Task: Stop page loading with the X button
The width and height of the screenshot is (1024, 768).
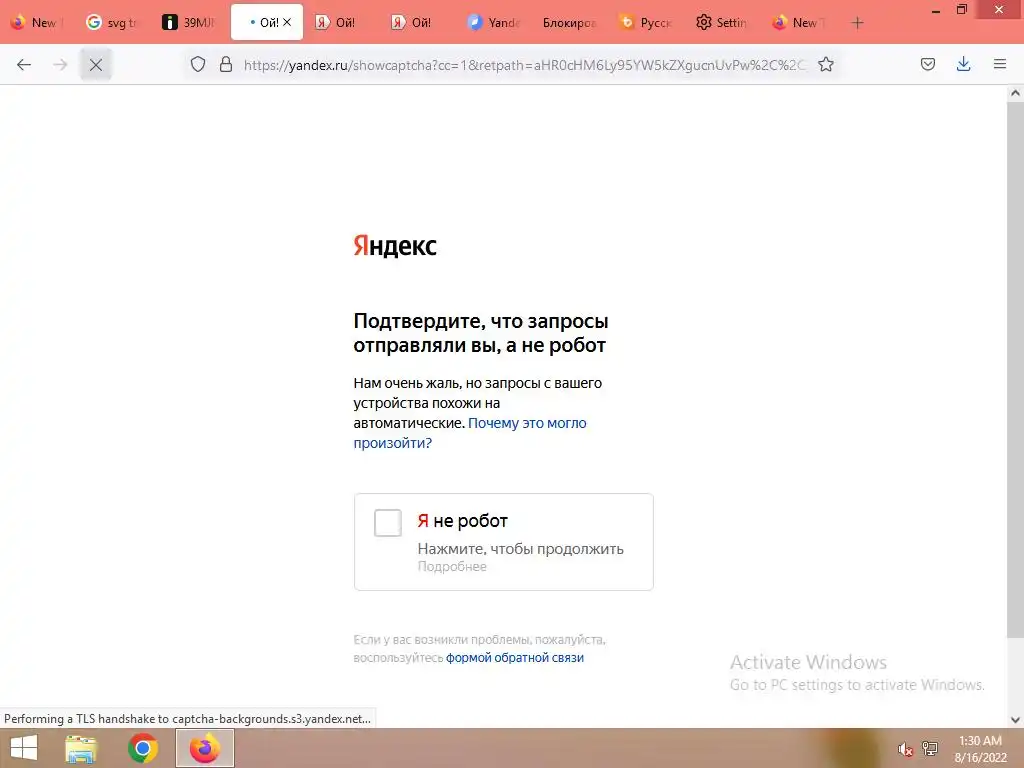Action: (x=96, y=65)
